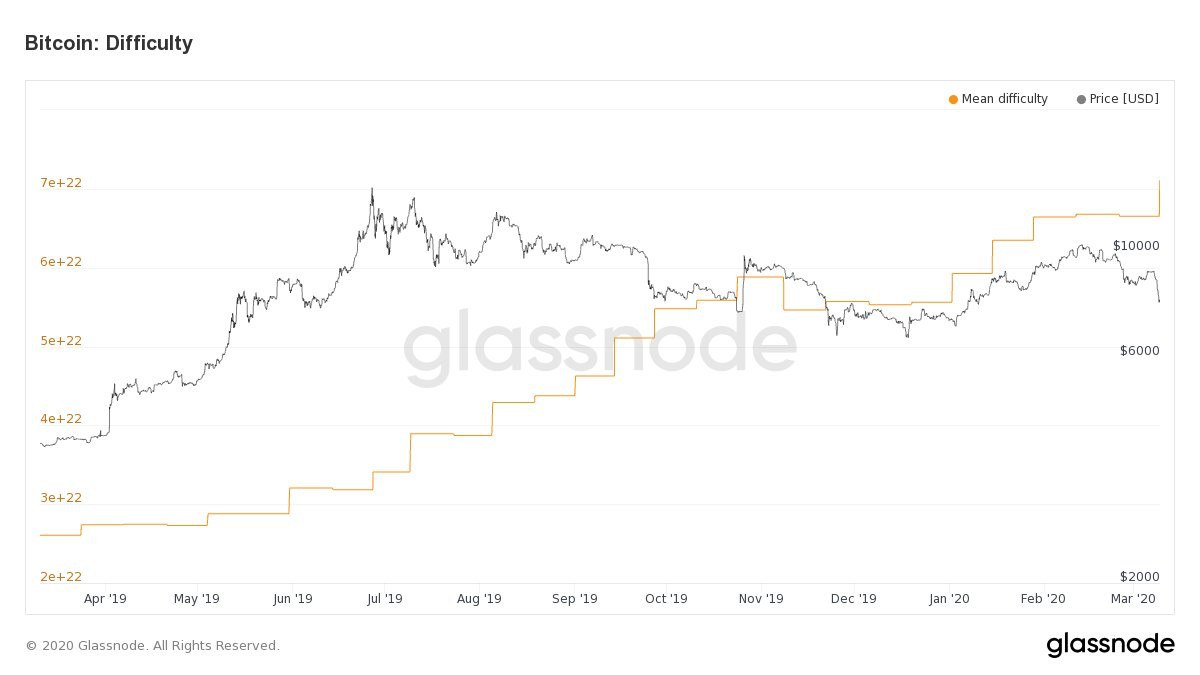Toggle the Price [USD] legend label

pyautogui.click(x=1124, y=99)
